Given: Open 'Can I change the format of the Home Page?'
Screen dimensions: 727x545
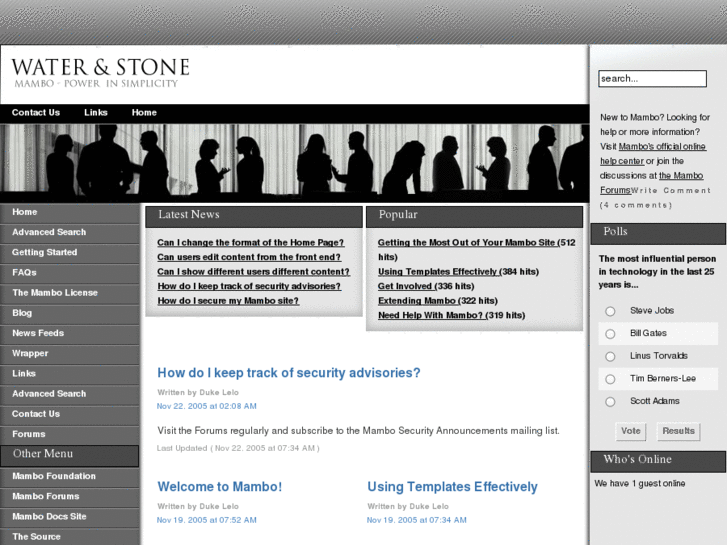Looking at the screenshot, I should [x=250, y=243].
